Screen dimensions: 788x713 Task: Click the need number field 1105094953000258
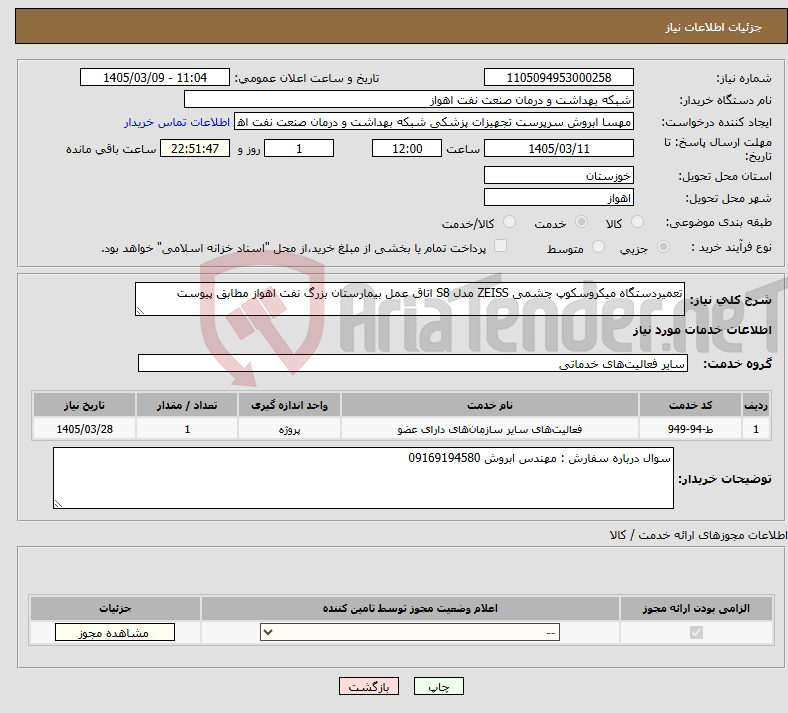click(559, 77)
